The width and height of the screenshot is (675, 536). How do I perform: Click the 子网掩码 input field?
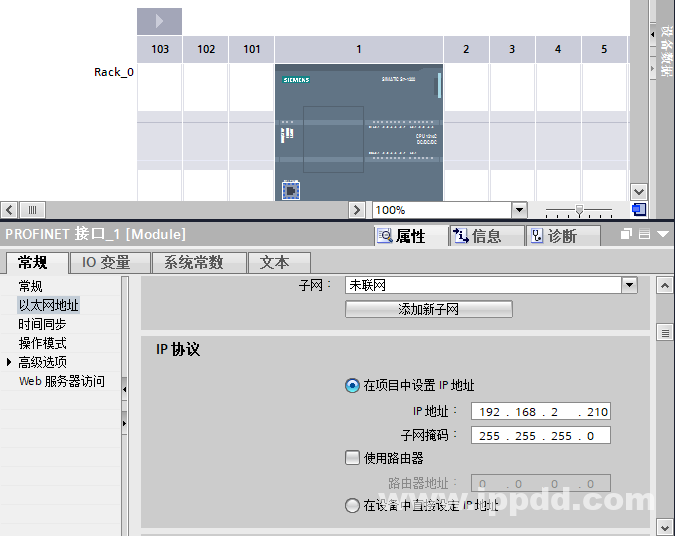pyautogui.click(x=541, y=435)
